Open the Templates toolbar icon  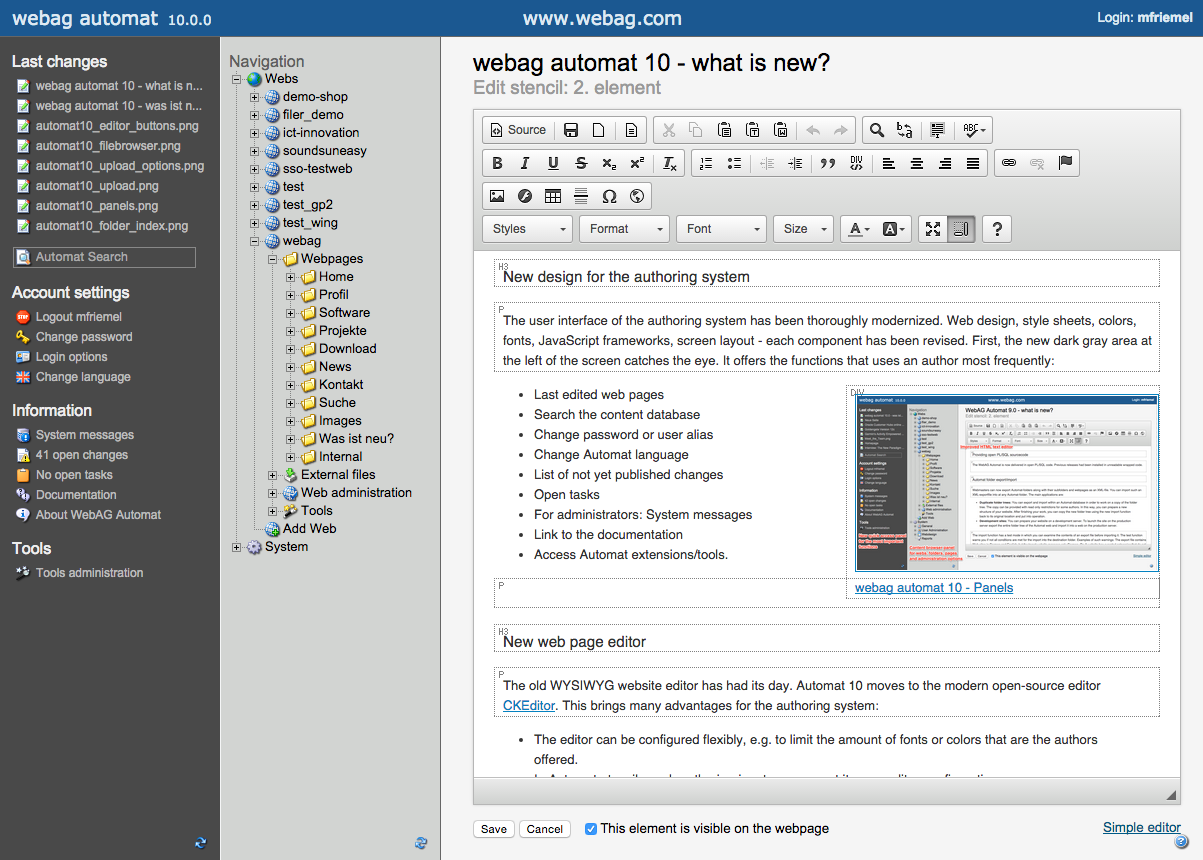(631, 130)
